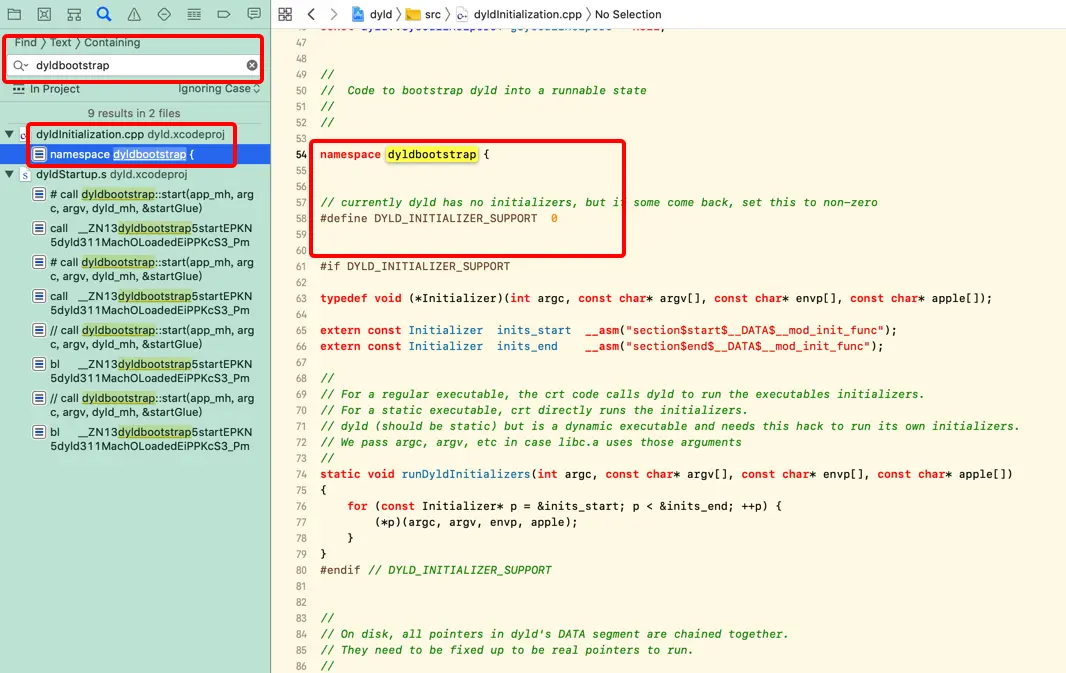Select first 'call __ZN13dyldbootstrap5start' result
The image size is (1066, 673).
click(151, 235)
